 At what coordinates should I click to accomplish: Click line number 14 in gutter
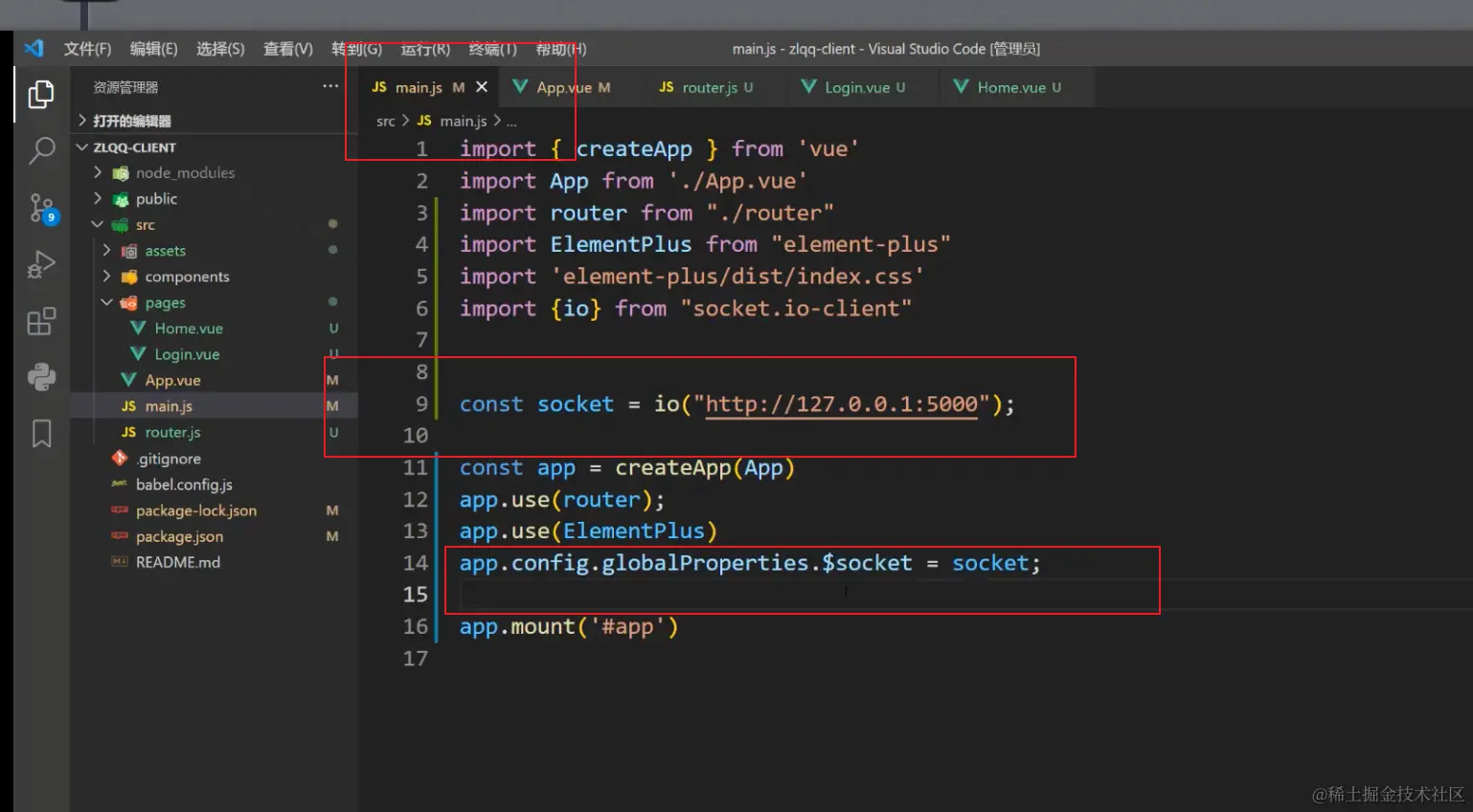415,563
